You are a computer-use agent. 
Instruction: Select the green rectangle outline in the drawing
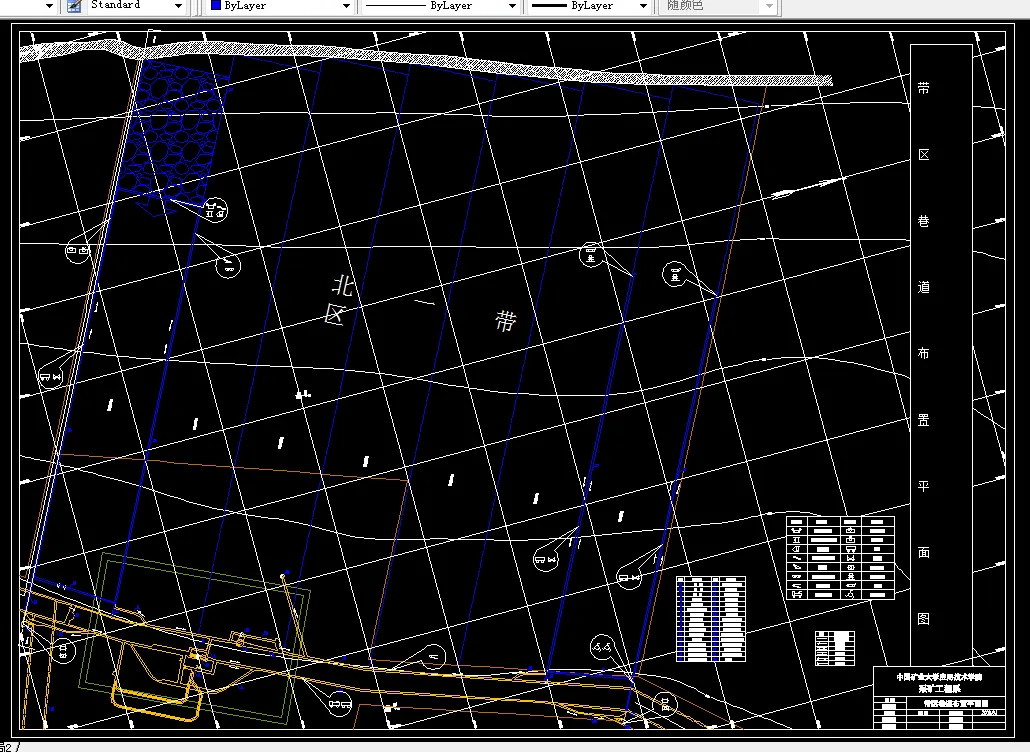194,637
